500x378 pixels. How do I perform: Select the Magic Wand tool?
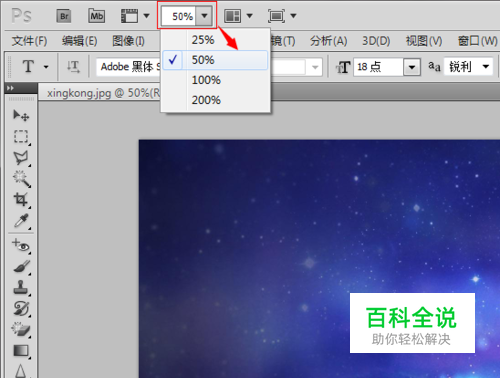(22, 179)
